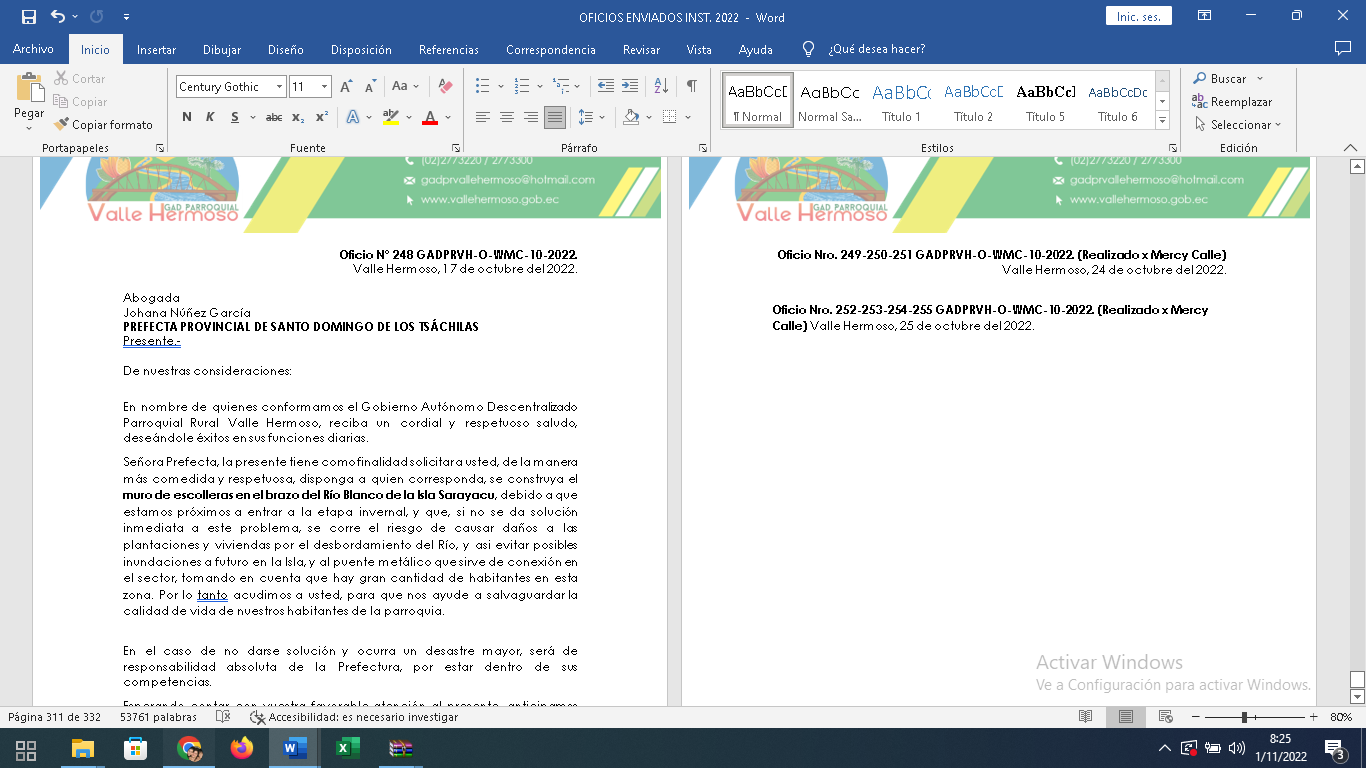Click the Reemplazar button
This screenshot has width=1366, height=768.
[x=1232, y=102]
